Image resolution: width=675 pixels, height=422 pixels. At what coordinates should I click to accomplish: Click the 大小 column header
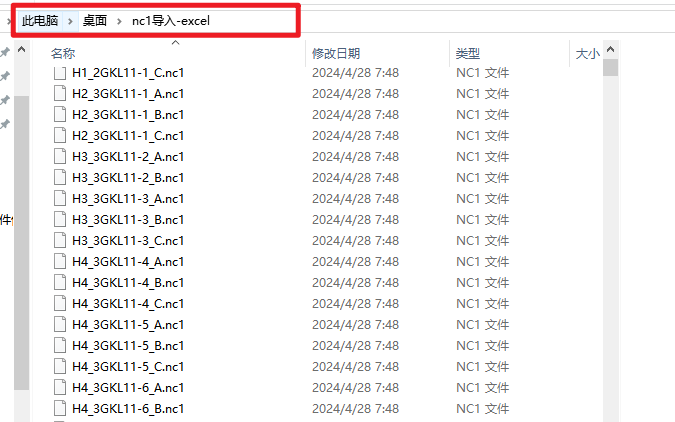click(x=587, y=54)
